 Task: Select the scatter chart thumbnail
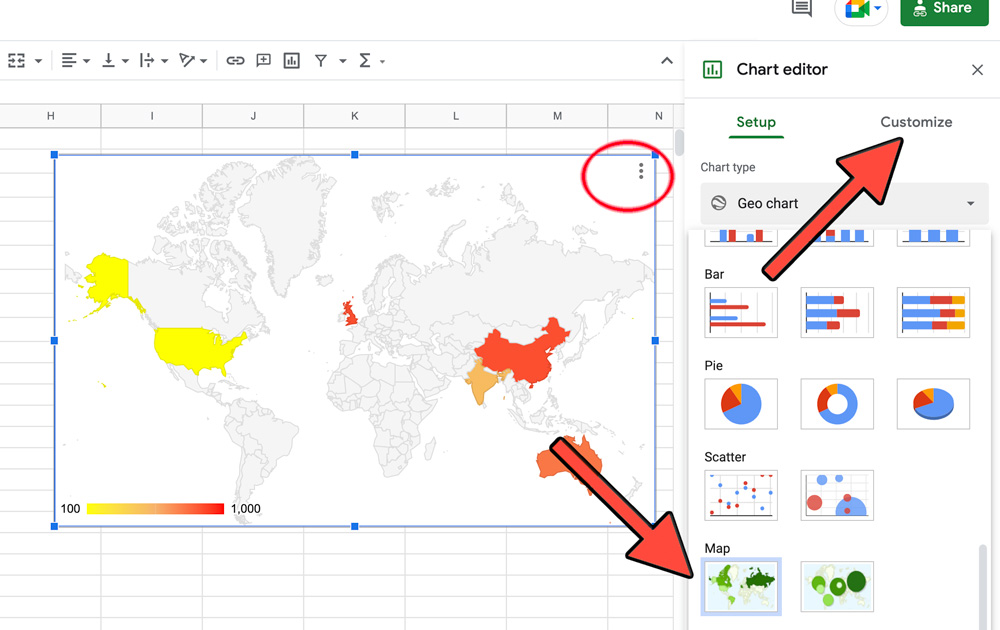741,495
